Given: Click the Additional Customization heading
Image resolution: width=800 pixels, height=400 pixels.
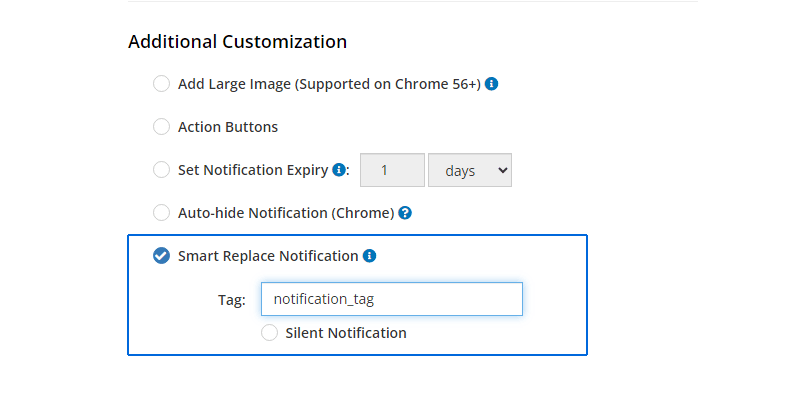Looking at the screenshot, I should click(237, 41).
